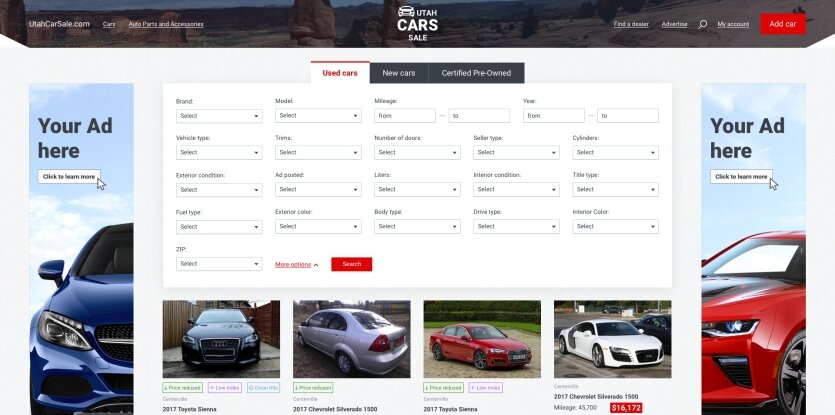Open the Brand dropdown
This screenshot has height=415, width=835.
tap(219, 116)
